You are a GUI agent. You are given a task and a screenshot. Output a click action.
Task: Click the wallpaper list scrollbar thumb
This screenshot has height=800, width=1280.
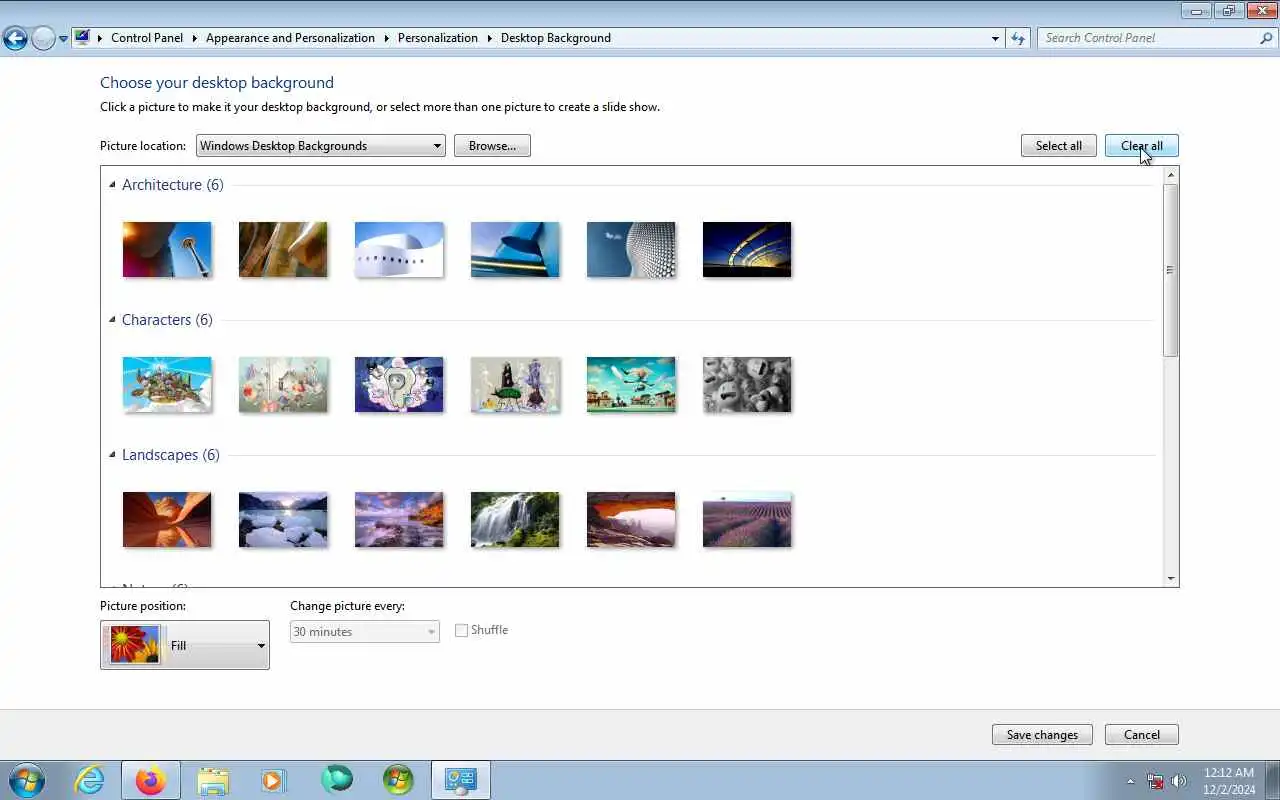[x=1171, y=270]
